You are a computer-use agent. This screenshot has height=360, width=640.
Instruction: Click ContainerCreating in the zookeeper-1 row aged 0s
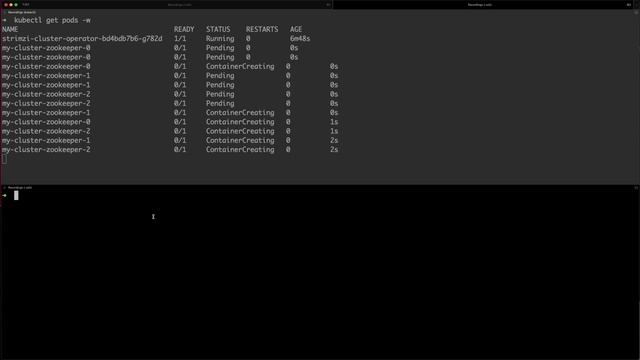pyautogui.click(x=240, y=113)
